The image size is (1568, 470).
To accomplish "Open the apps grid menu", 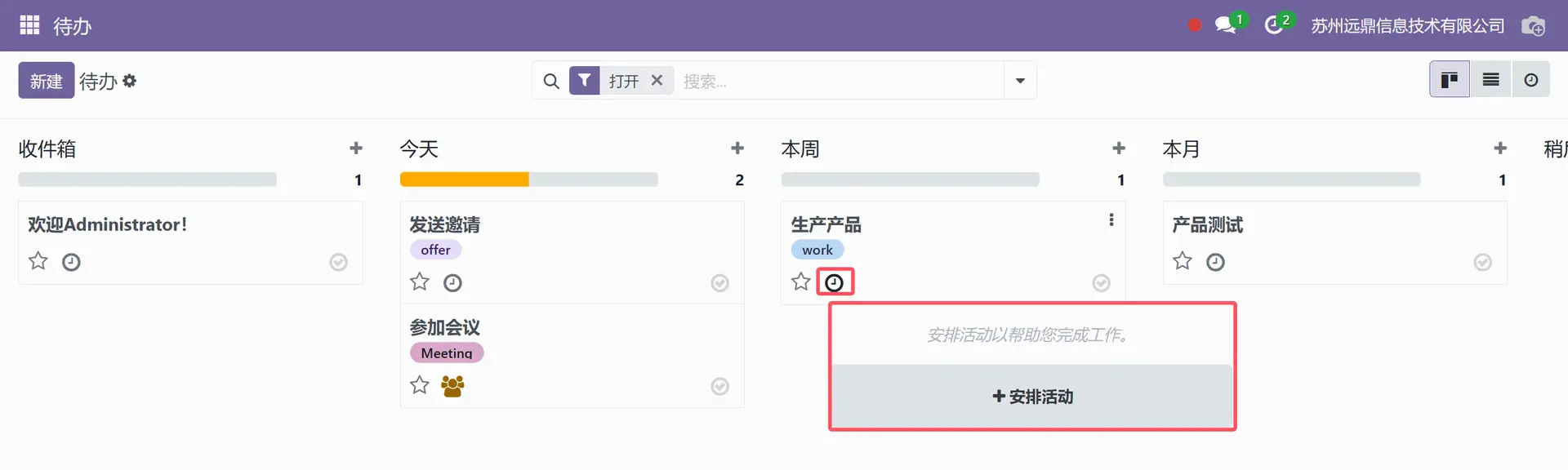I will 29,25.
